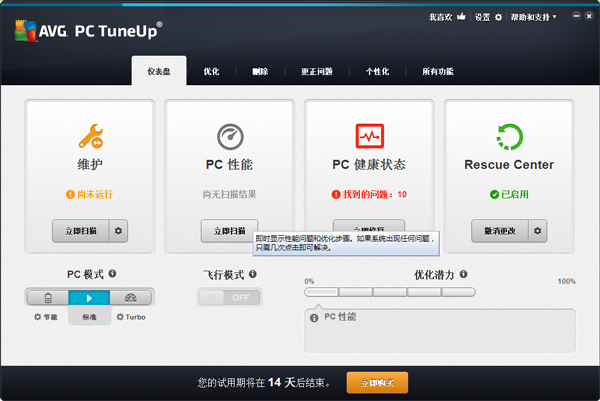
Task: Show info for 飞行模式
Action: click(253, 274)
